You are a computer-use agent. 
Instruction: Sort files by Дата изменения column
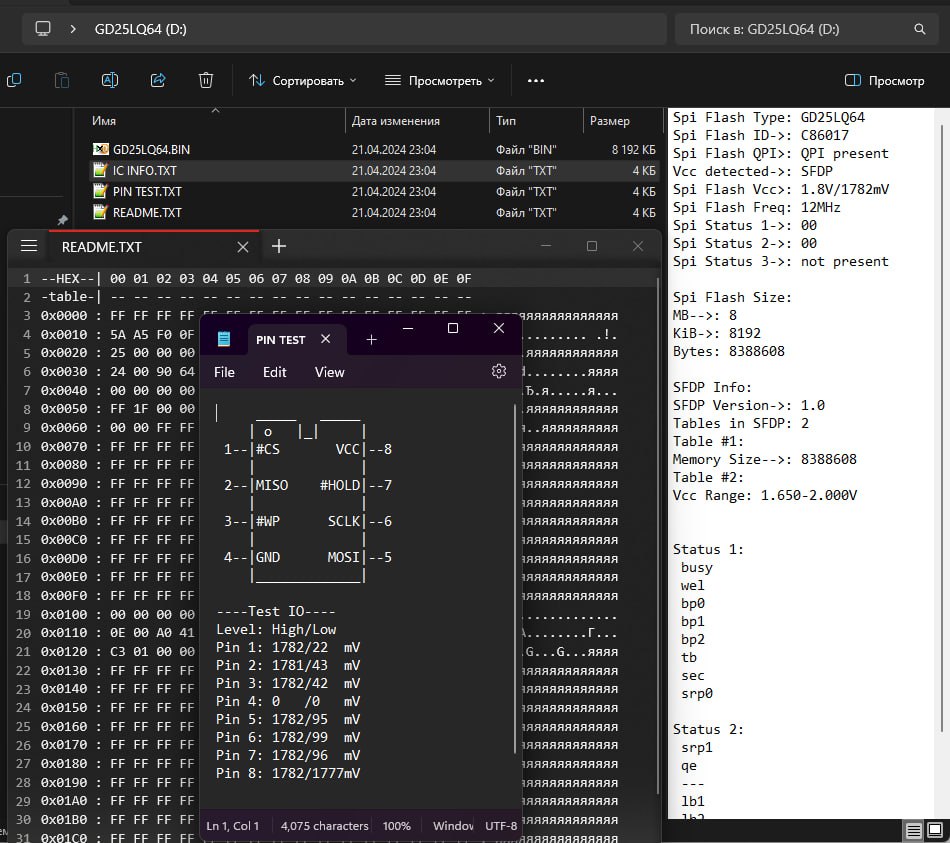(x=396, y=121)
